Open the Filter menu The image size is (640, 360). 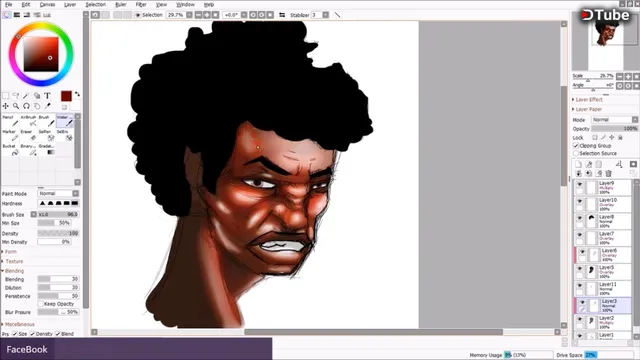pos(141,4)
